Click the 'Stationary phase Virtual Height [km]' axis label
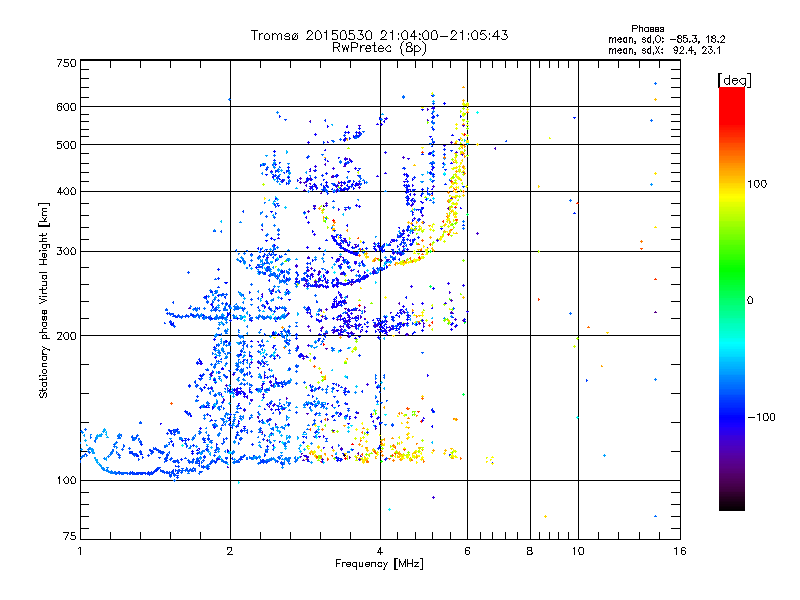 [x=44, y=300]
